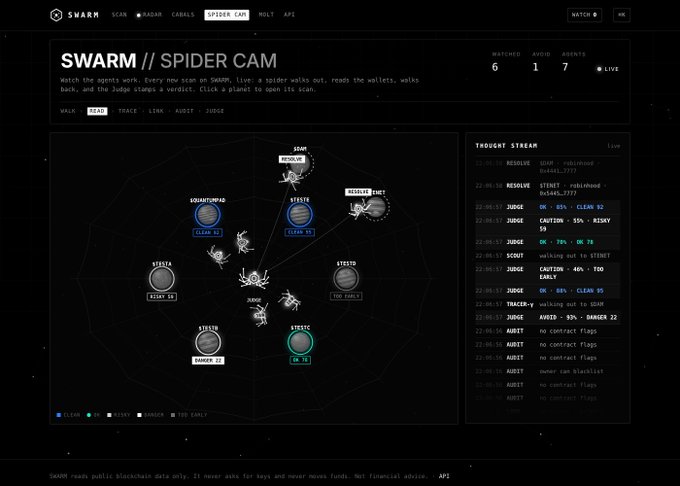Select the active SPIDER CAM tab
This screenshot has height=486, width=680.
227,15
